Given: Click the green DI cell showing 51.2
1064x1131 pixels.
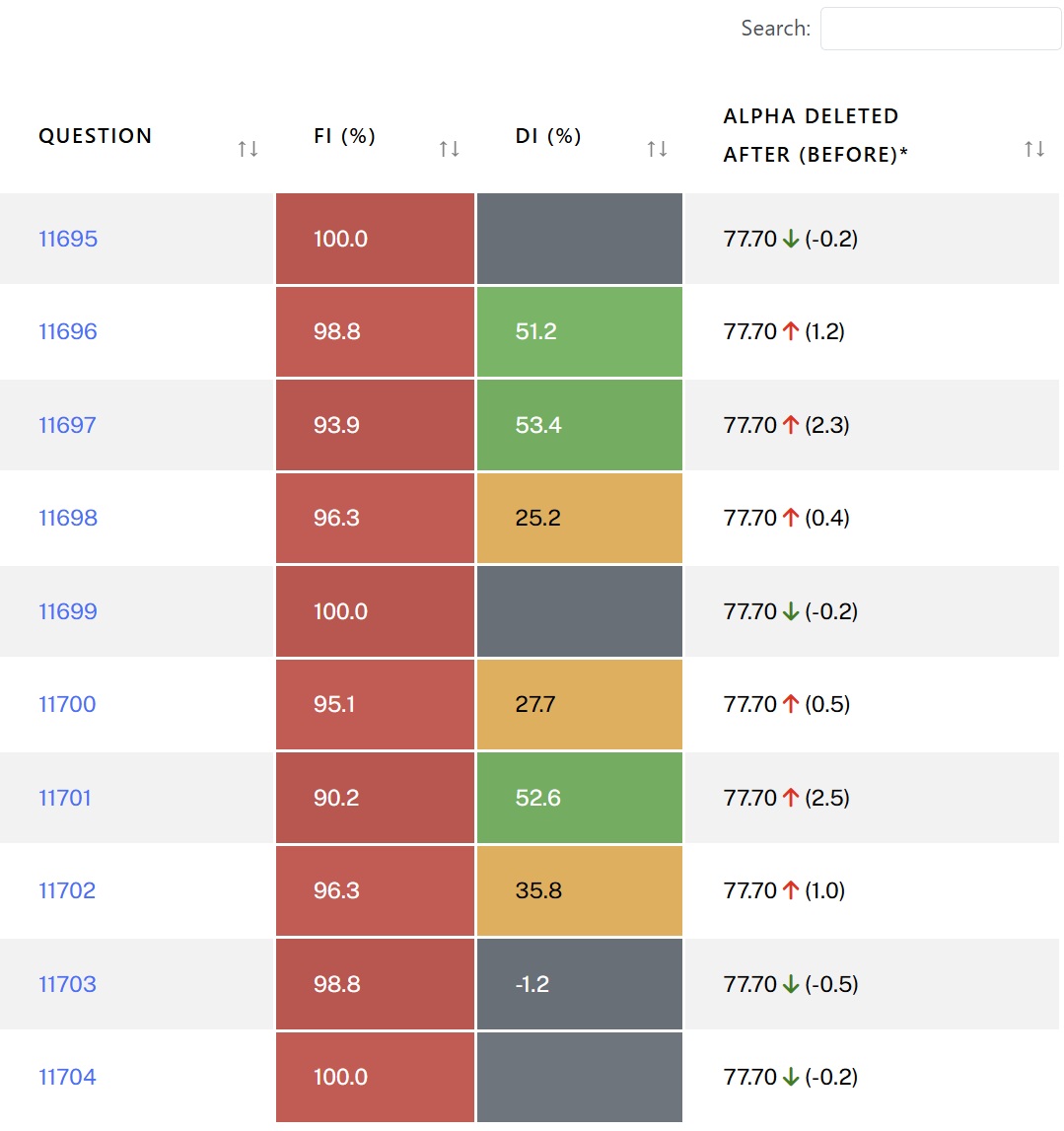Looking at the screenshot, I should tap(579, 331).
